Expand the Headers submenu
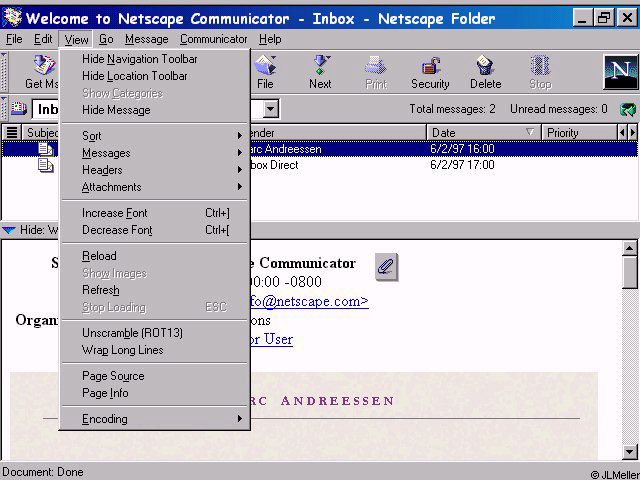Image resolution: width=640 pixels, height=480 pixels. (154, 170)
